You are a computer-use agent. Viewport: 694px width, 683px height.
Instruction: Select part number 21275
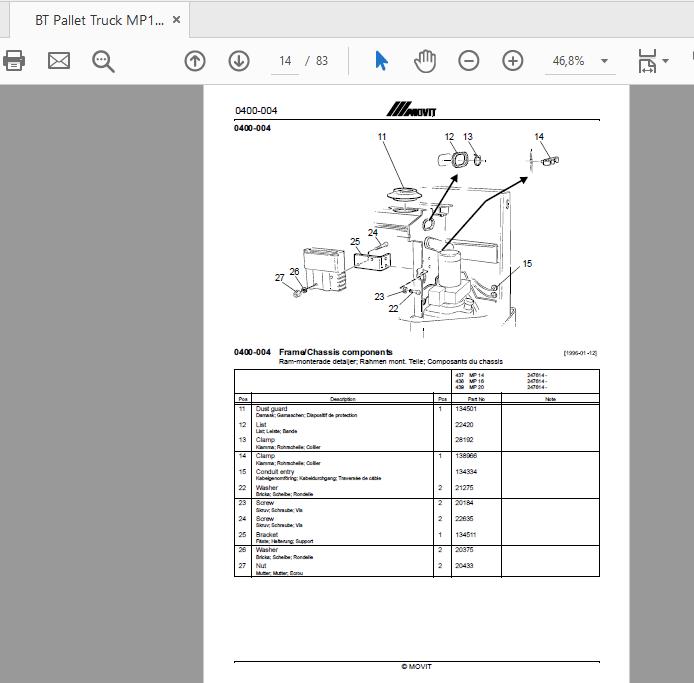point(464,487)
